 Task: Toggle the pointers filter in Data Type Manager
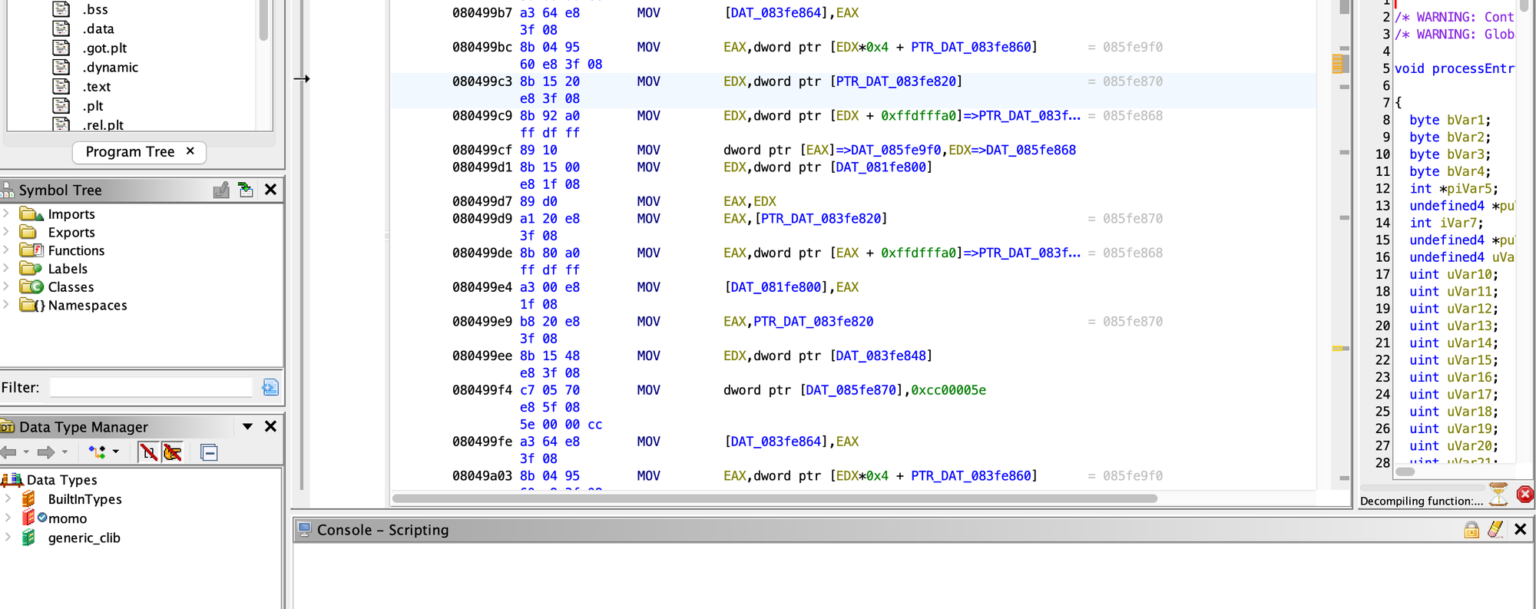pyautogui.click(x=172, y=452)
